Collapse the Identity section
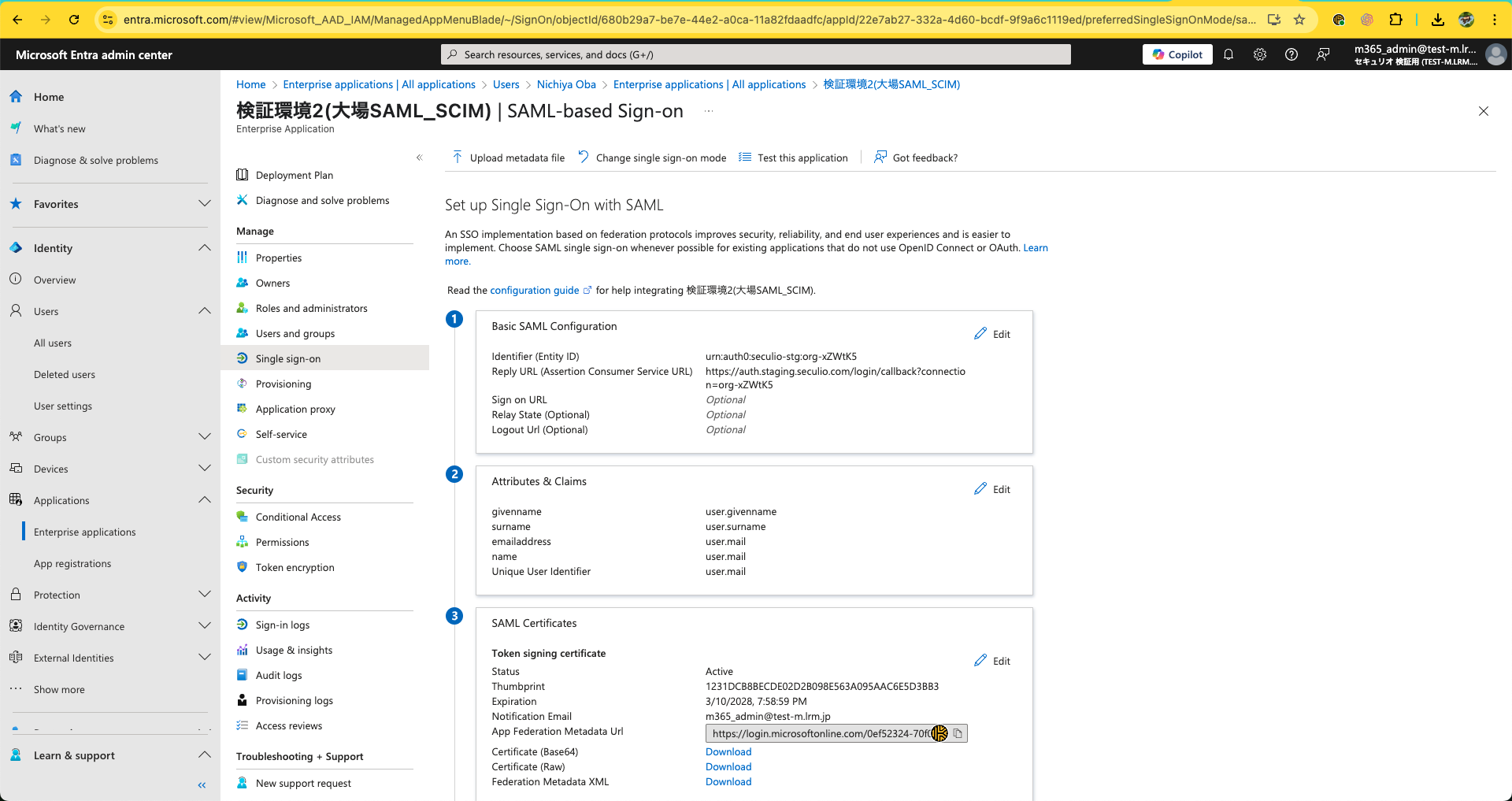1512x801 pixels. (205, 248)
